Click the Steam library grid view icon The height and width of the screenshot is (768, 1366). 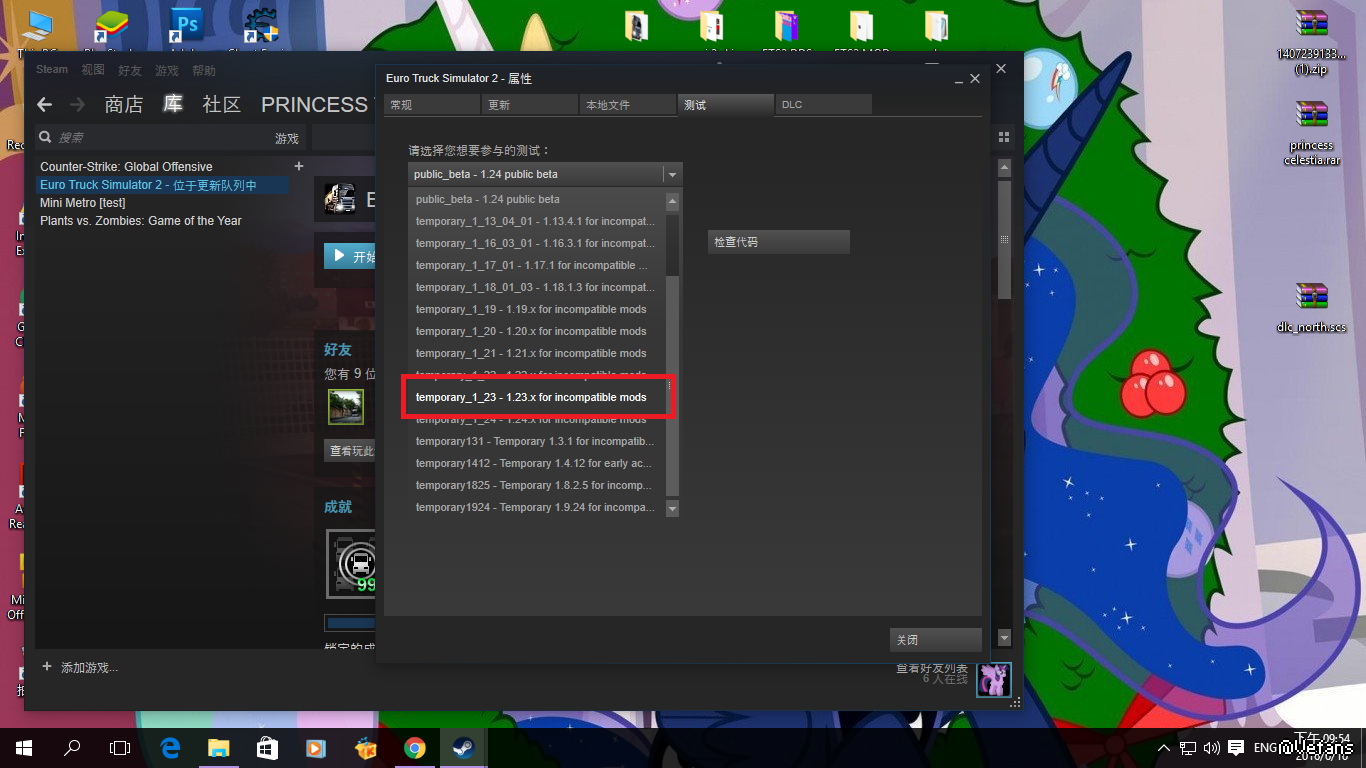pyautogui.click(x=1004, y=137)
